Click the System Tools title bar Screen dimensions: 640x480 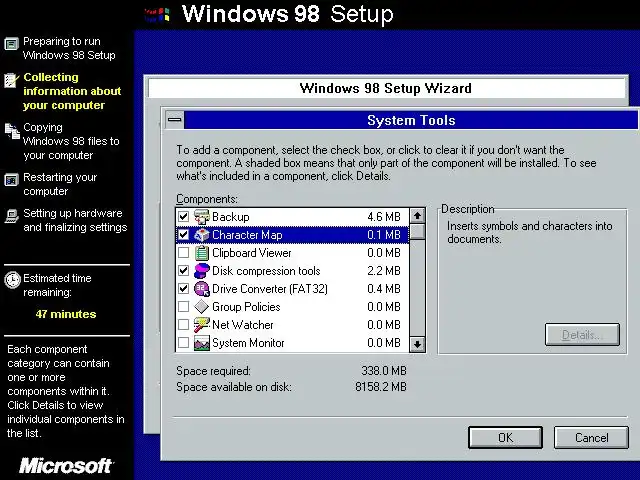click(x=411, y=120)
